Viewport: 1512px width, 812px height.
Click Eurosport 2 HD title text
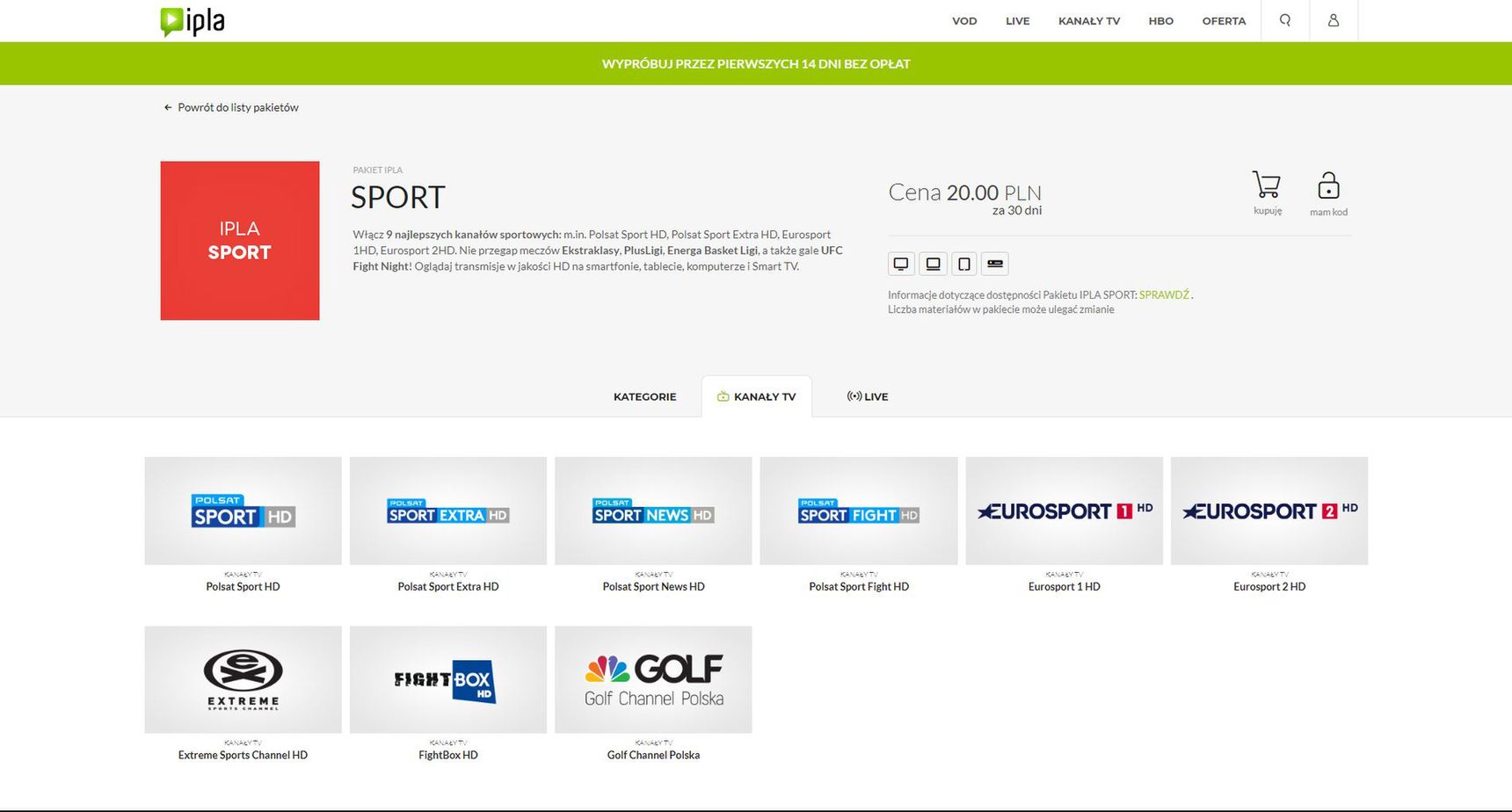tap(1269, 586)
